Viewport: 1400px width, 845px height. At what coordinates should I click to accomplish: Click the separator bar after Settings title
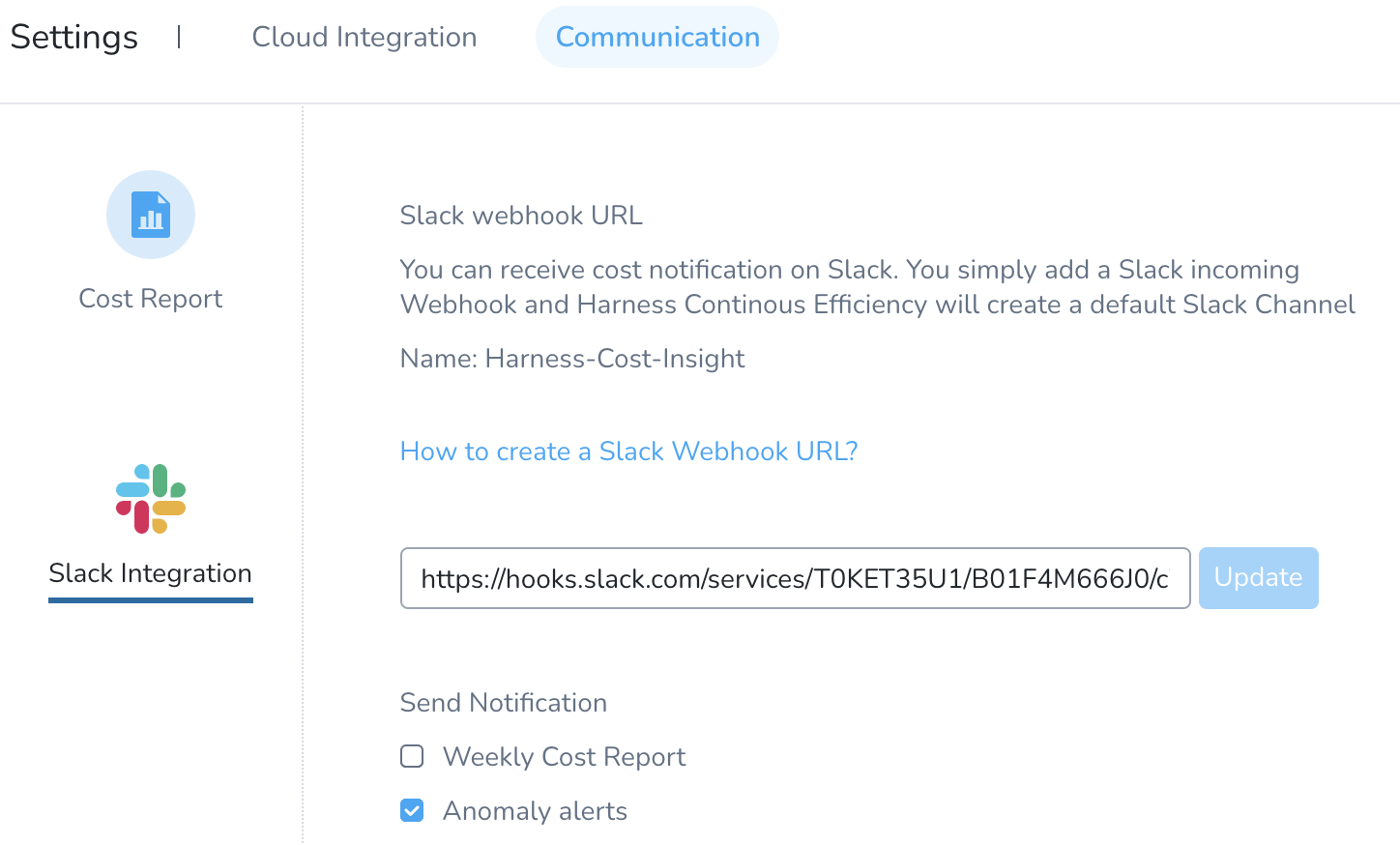coord(179,37)
